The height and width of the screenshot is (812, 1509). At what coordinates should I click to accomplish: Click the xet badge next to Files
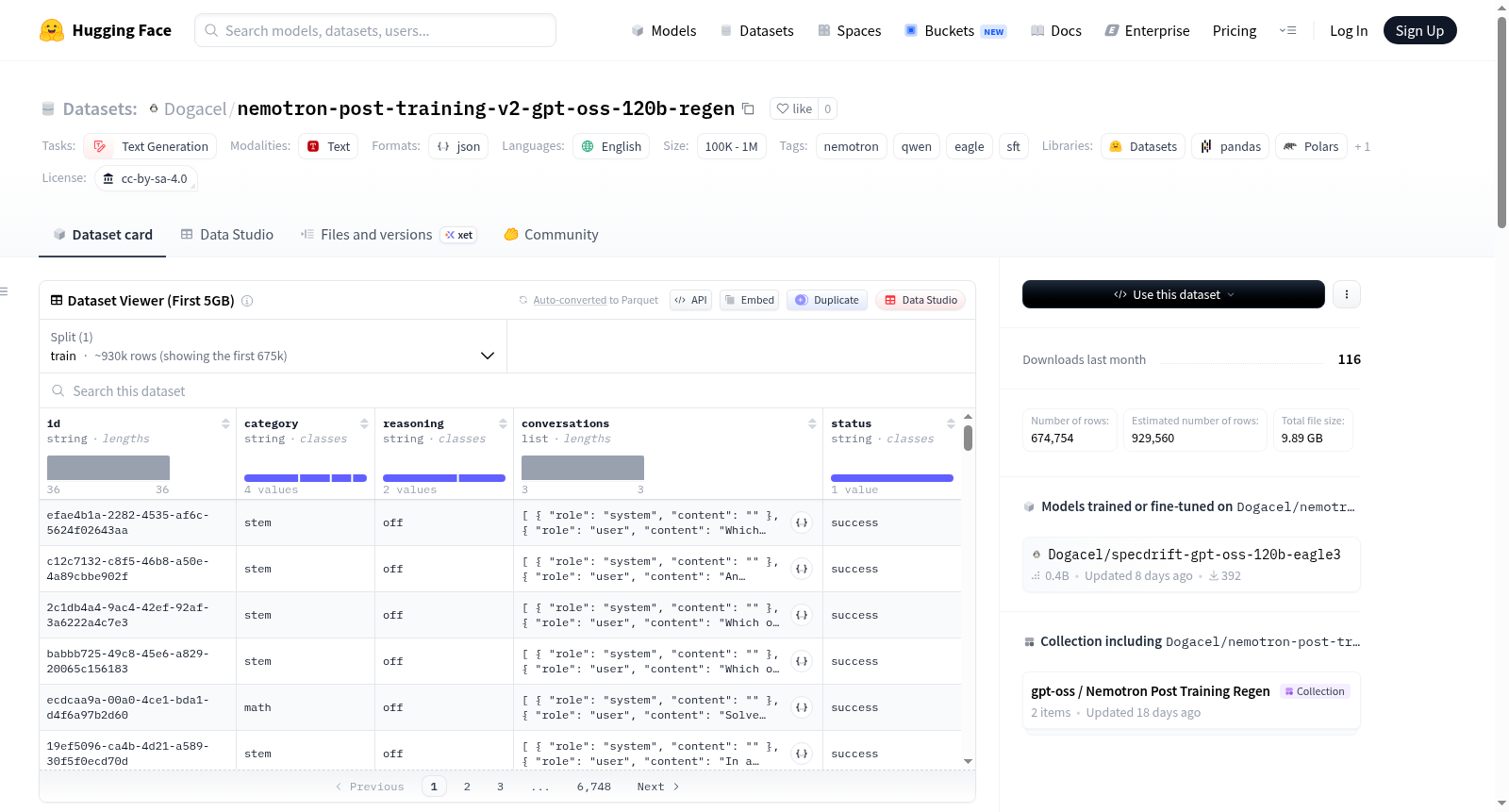pos(459,235)
